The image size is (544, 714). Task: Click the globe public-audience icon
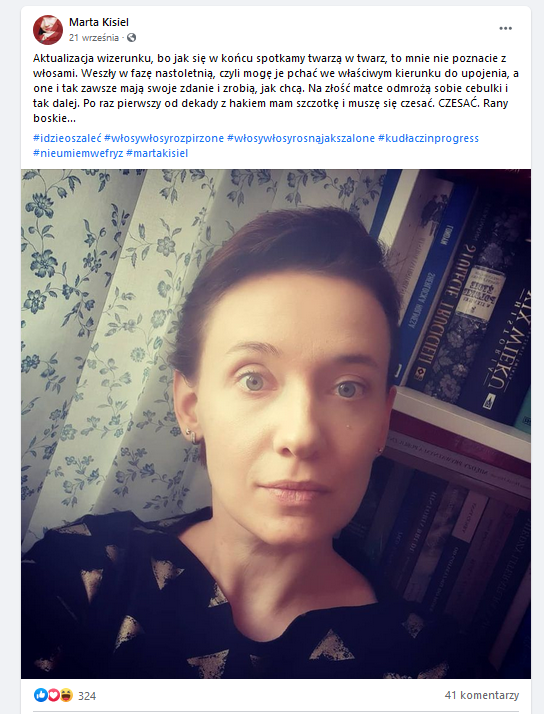[131, 38]
